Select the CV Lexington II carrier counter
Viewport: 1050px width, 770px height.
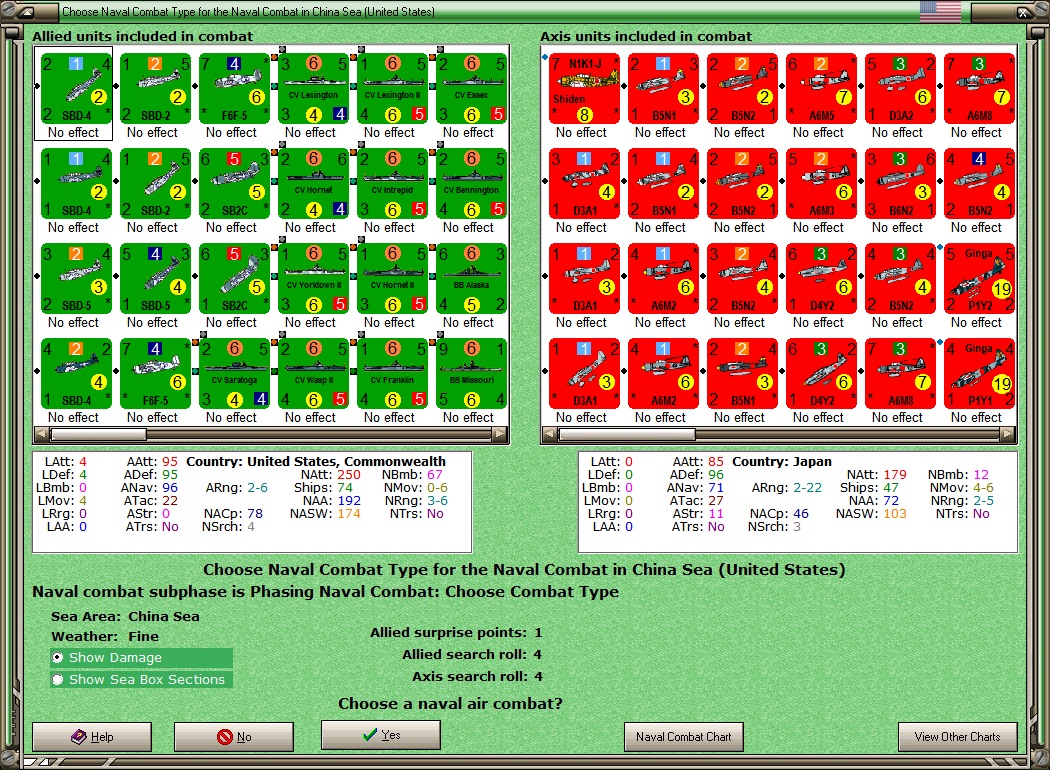tap(392, 88)
